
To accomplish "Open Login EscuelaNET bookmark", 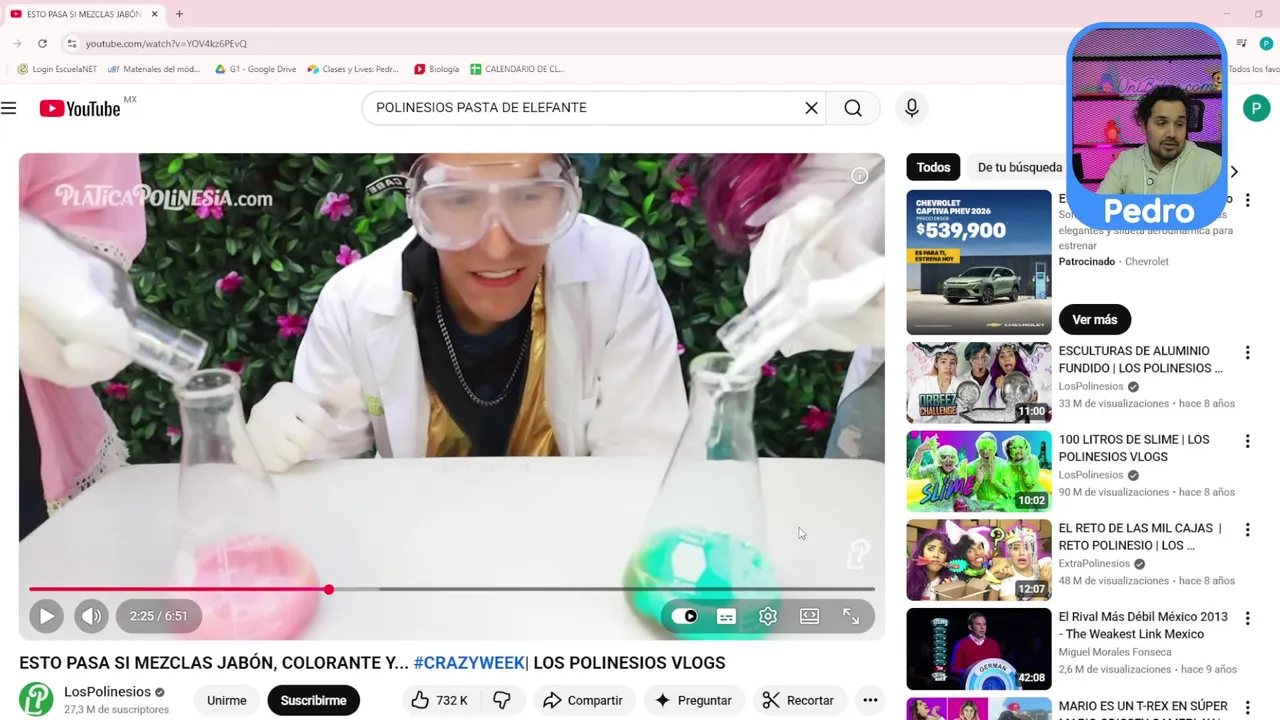I will point(57,69).
